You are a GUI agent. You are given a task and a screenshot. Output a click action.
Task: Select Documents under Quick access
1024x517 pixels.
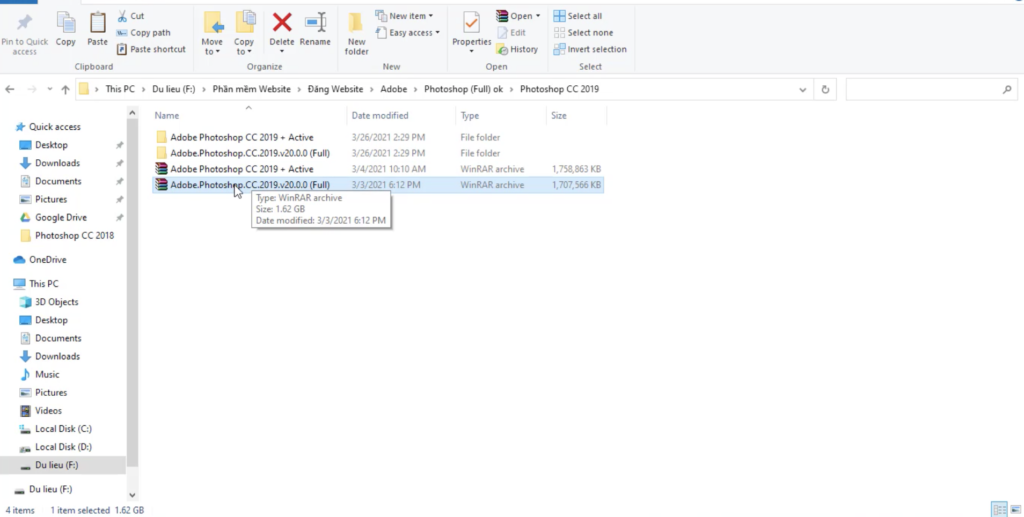(x=57, y=181)
